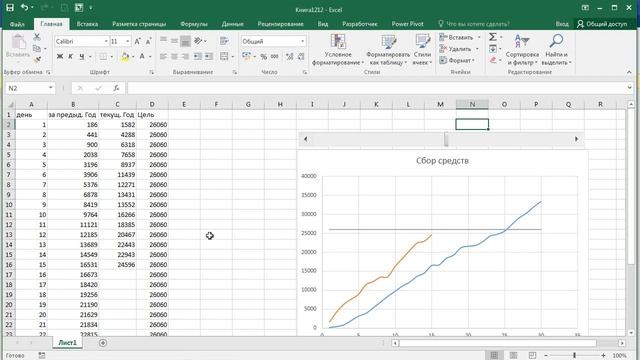Click the zoom slider handle in status bar
640x360 pixels.
click(574, 356)
